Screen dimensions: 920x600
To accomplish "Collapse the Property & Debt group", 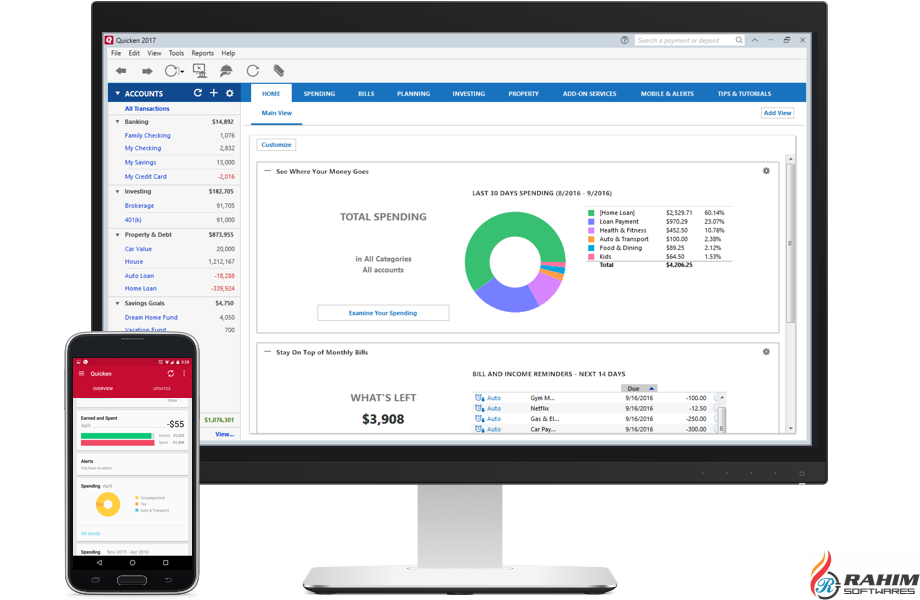I will [x=117, y=235].
